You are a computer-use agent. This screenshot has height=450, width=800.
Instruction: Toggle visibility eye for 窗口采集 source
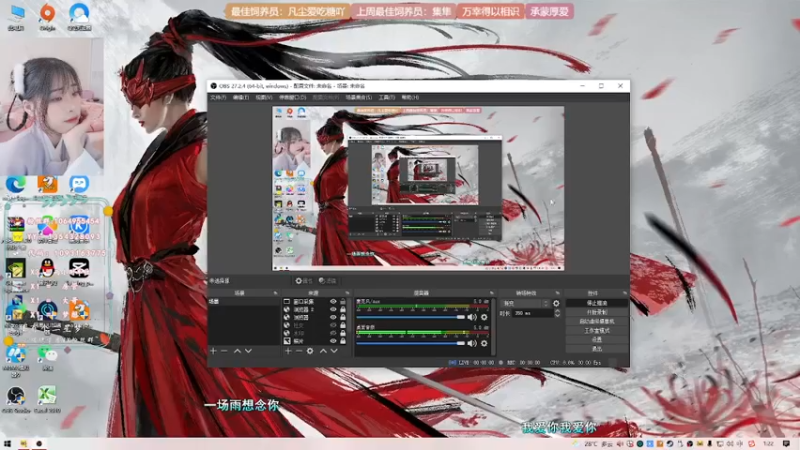click(x=333, y=302)
